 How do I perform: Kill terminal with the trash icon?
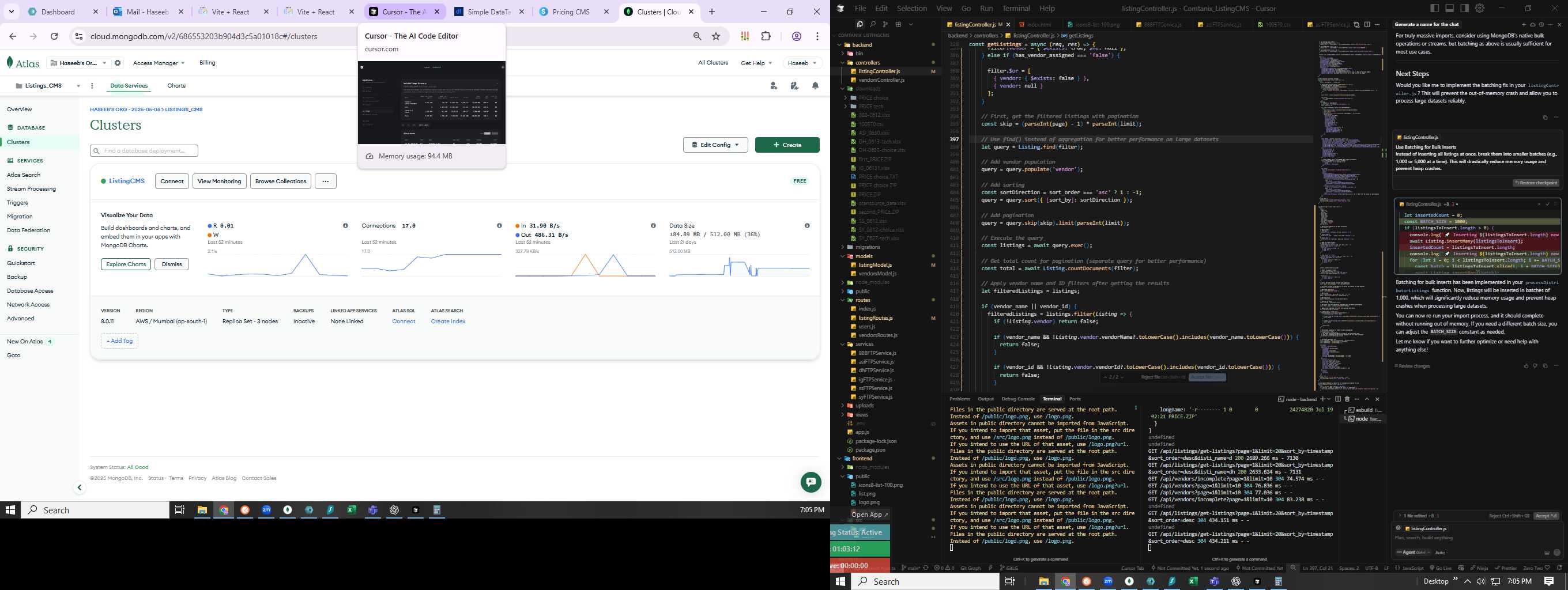coord(1347,399)
